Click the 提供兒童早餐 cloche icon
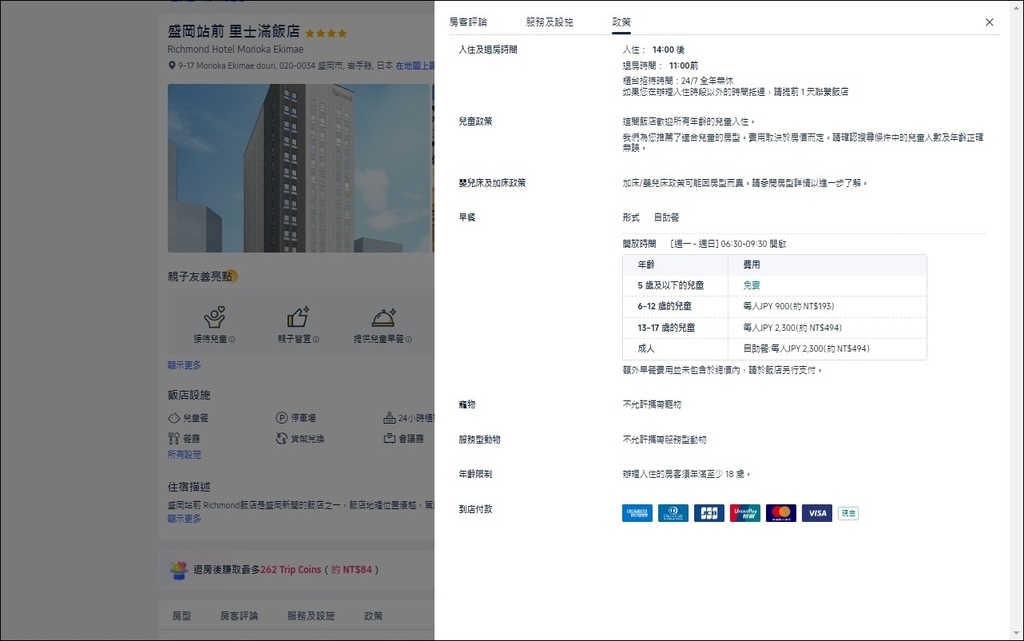Viewport: 1024px width, 641px height. point(383,317)
